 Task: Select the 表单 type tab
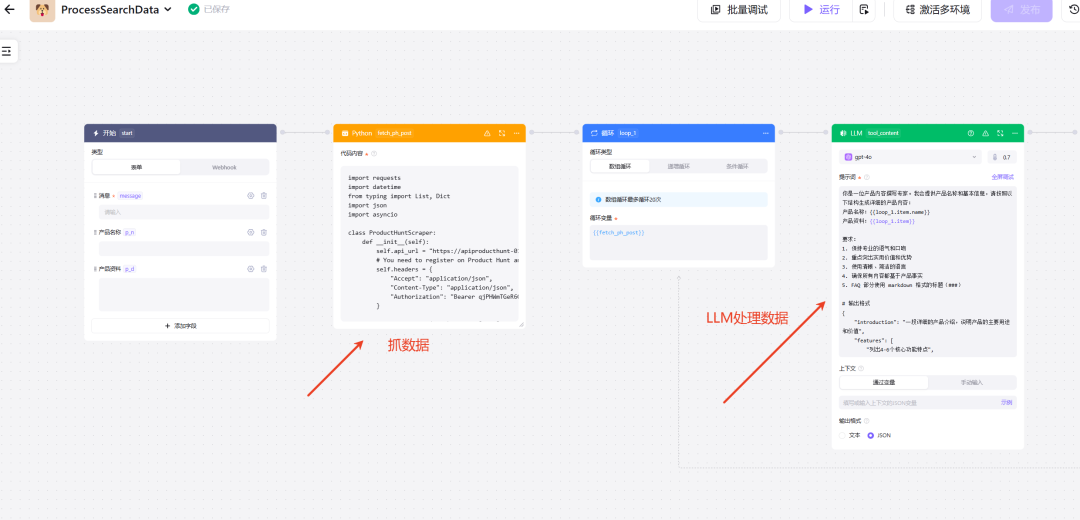[136, 167]
